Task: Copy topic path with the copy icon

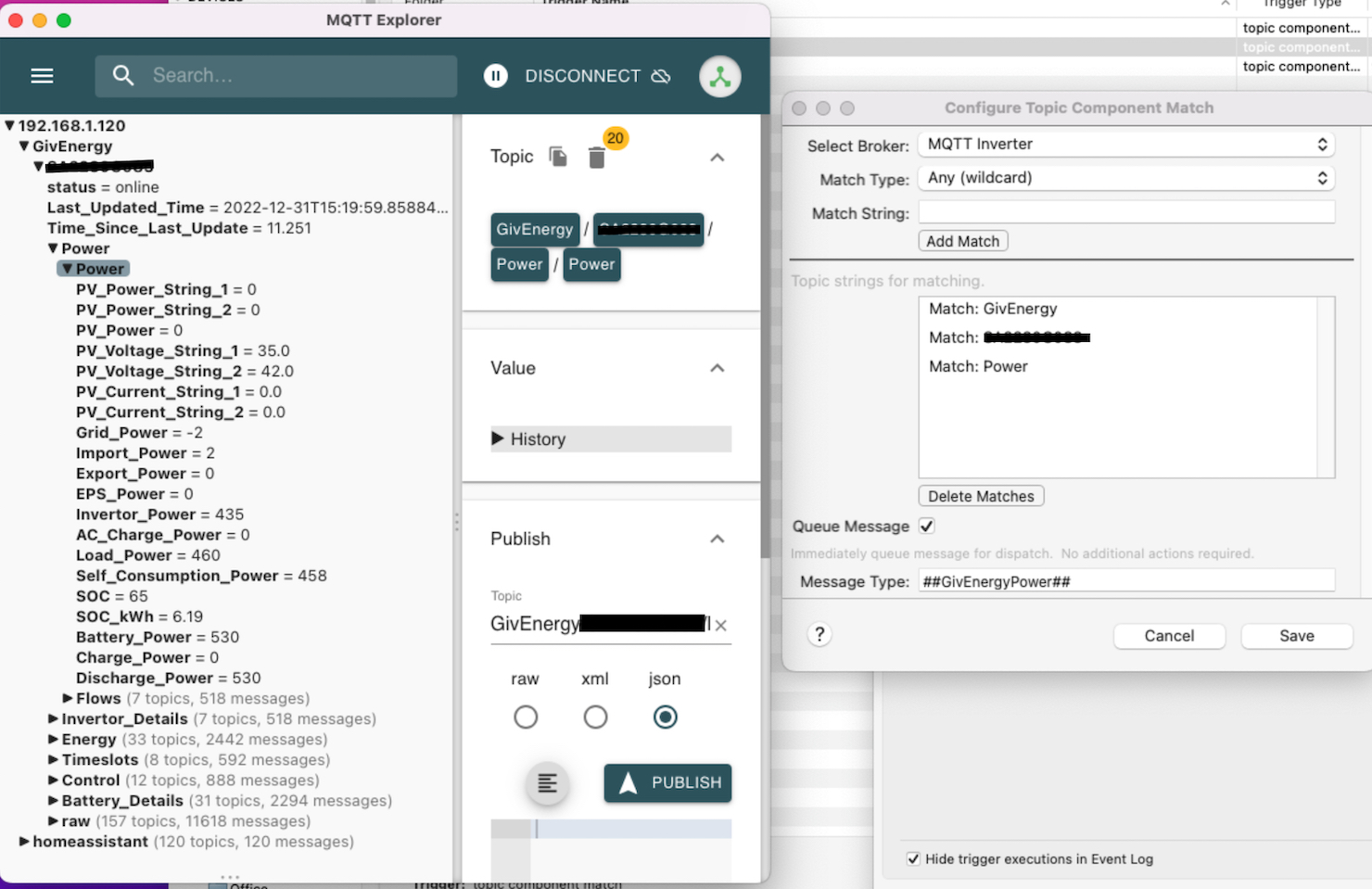Action: (x=558, y=157)
